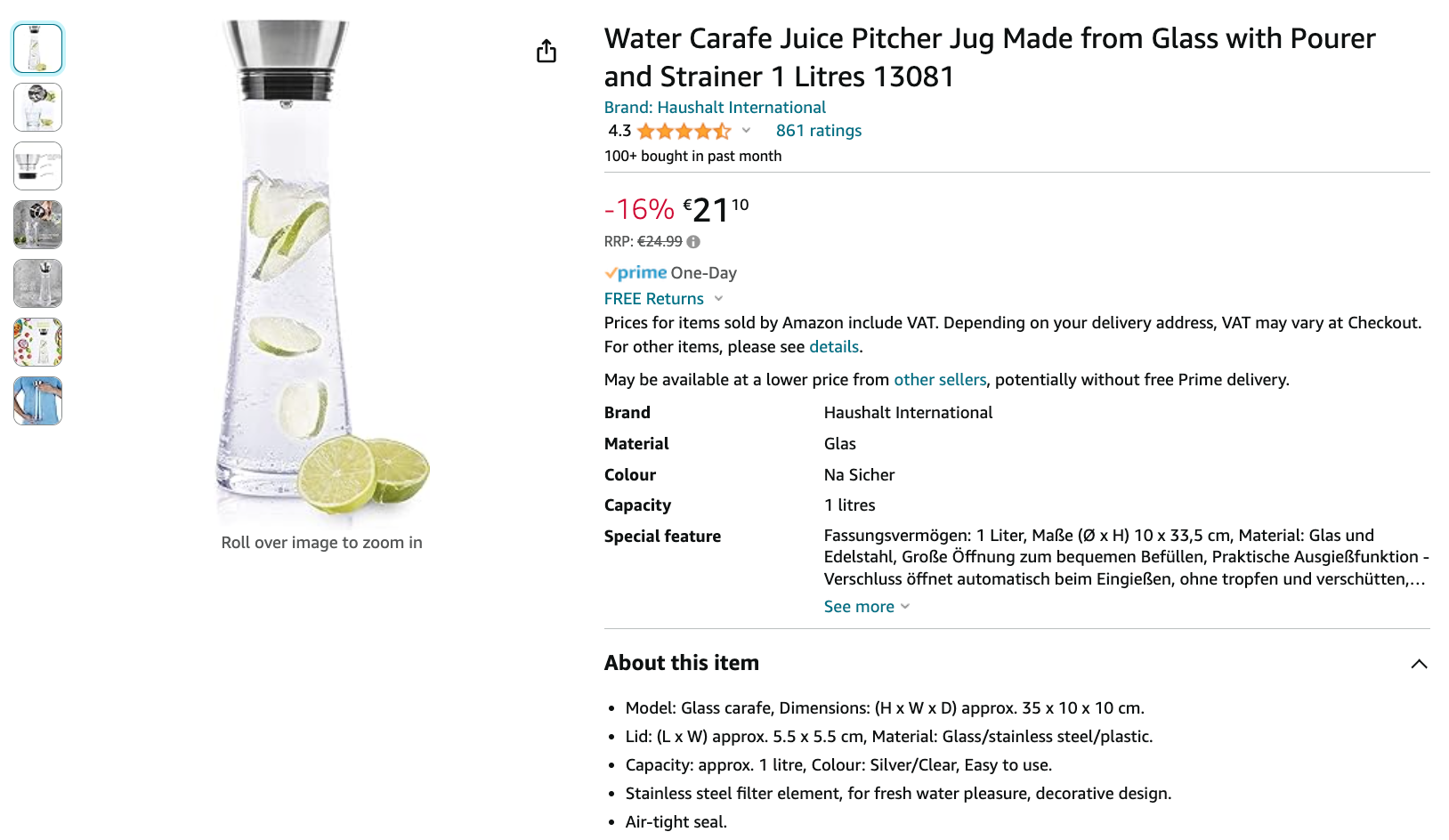Image resolution: width=1449 pixels, height=840 pixels.
Task: Select the seventh thumbnail with blue shirt
Action: click(x=37, y=400)
